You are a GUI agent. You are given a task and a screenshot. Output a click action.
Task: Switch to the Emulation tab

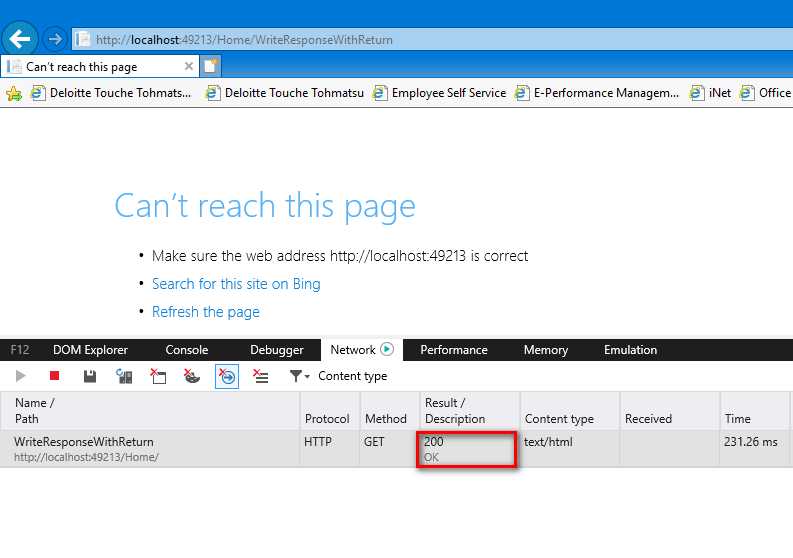point(630,350)
